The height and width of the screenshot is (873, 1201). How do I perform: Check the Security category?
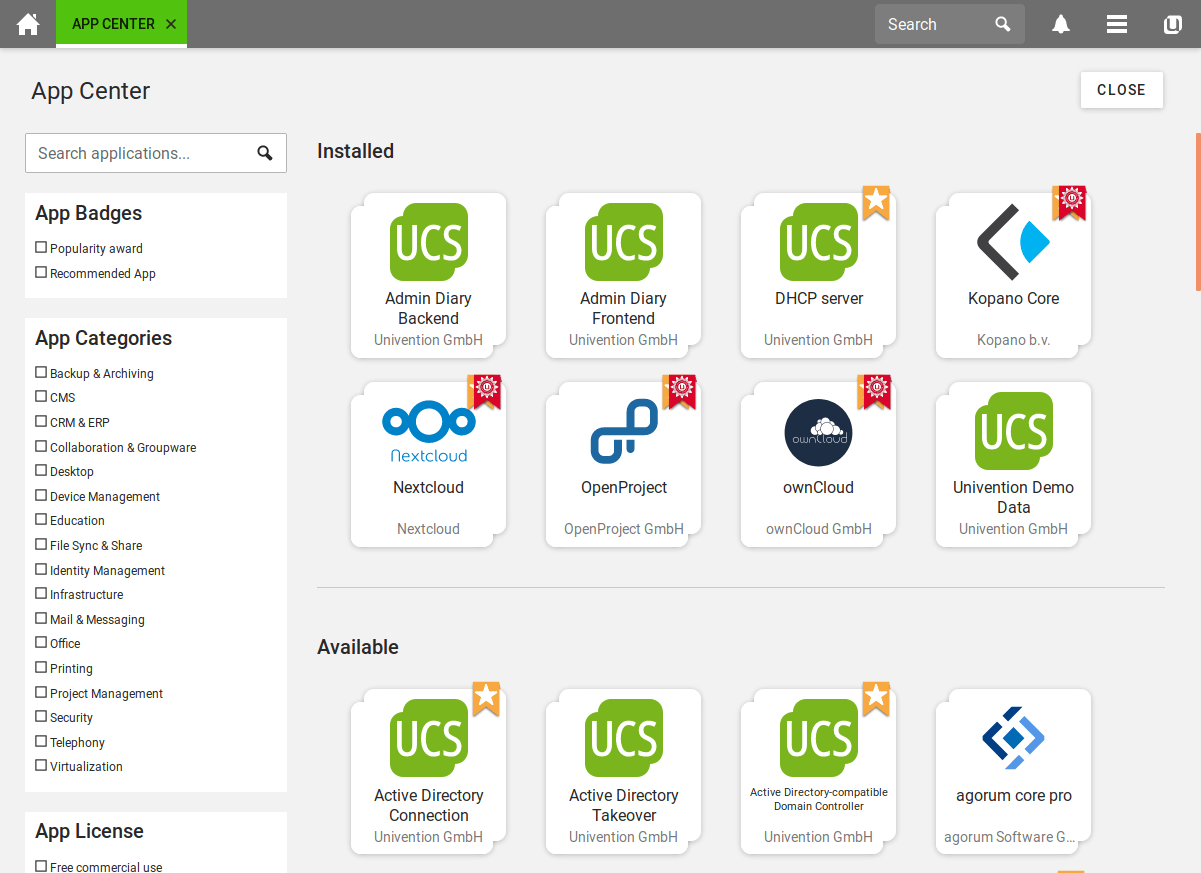click(41, 716)
